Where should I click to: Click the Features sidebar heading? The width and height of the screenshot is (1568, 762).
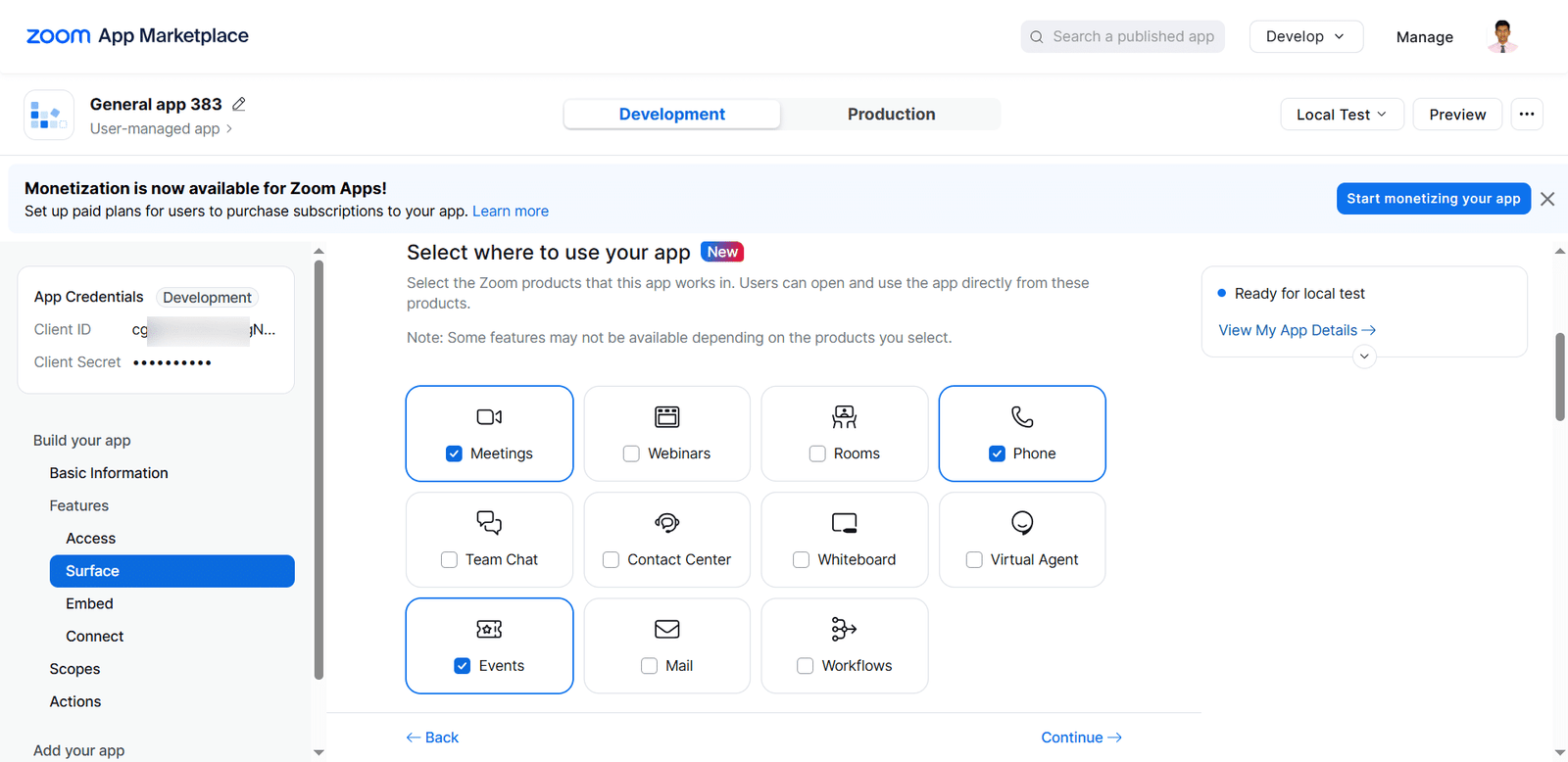click(79, 505)
